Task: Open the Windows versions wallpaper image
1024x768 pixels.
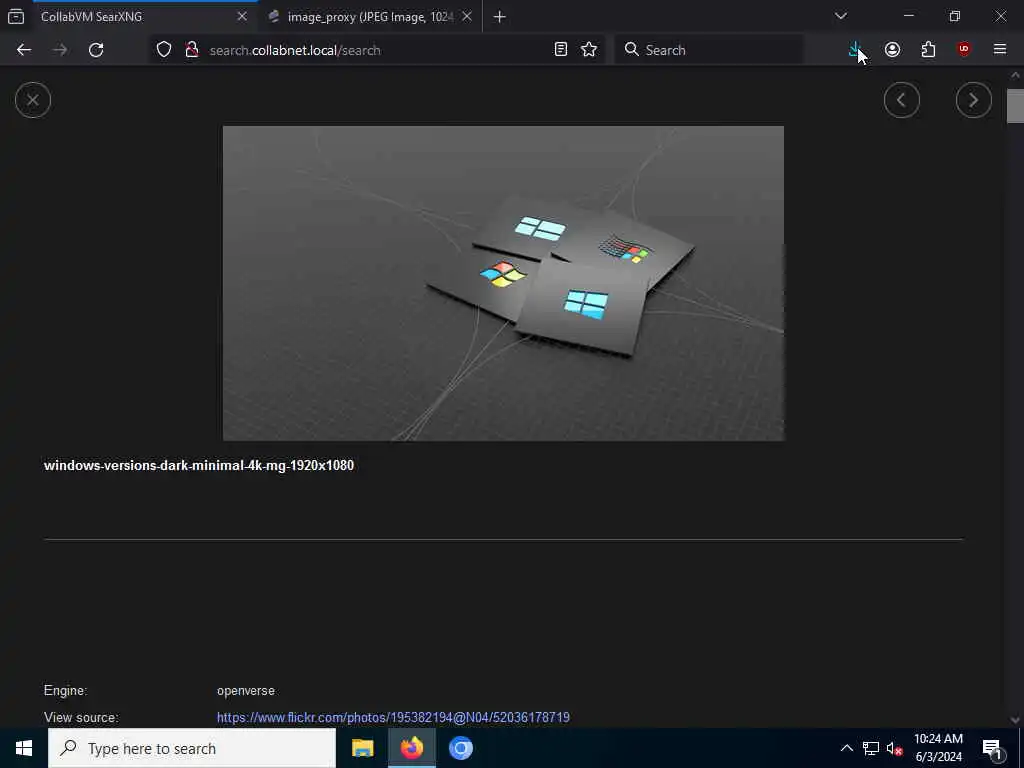Action: click(503, 283)
